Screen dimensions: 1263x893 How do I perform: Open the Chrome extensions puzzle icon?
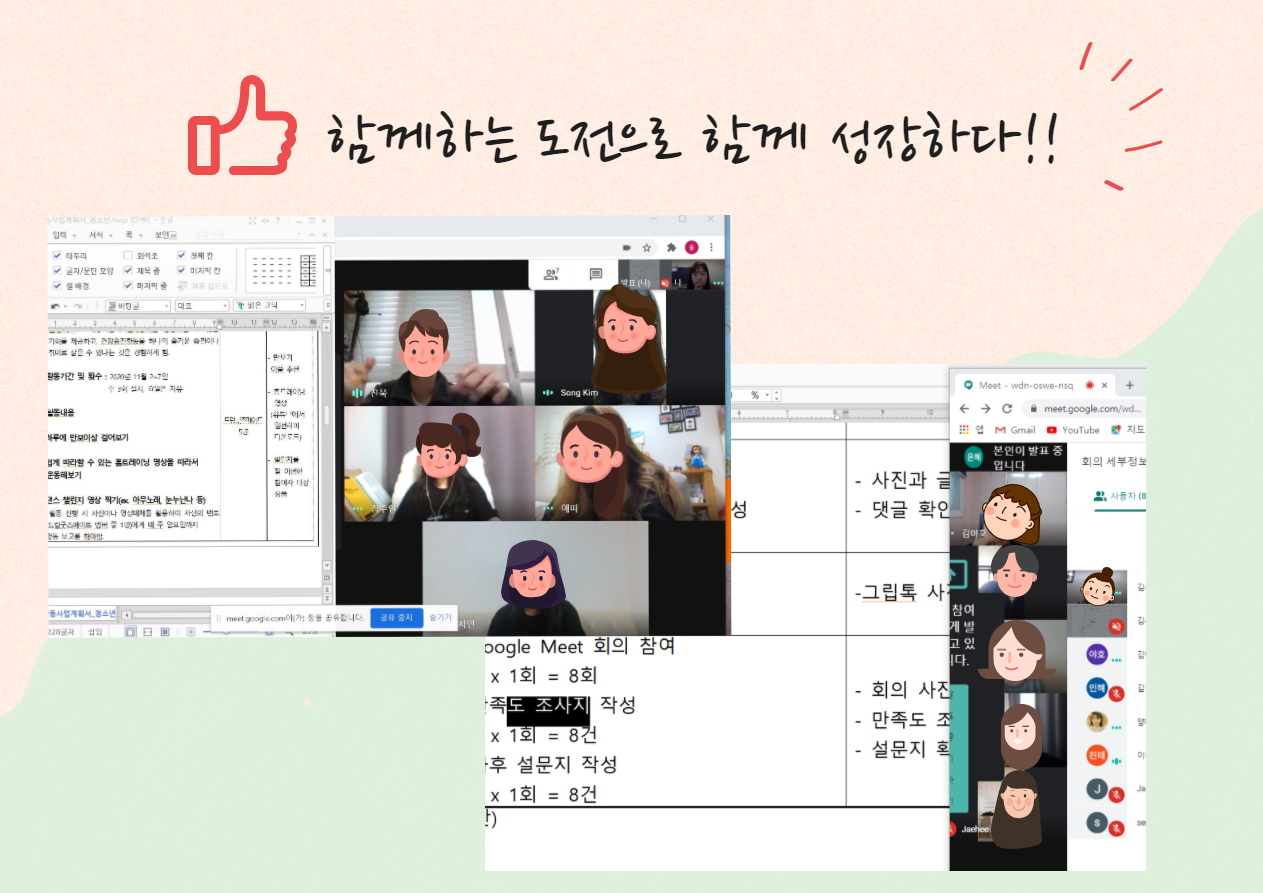pos(670,247)
